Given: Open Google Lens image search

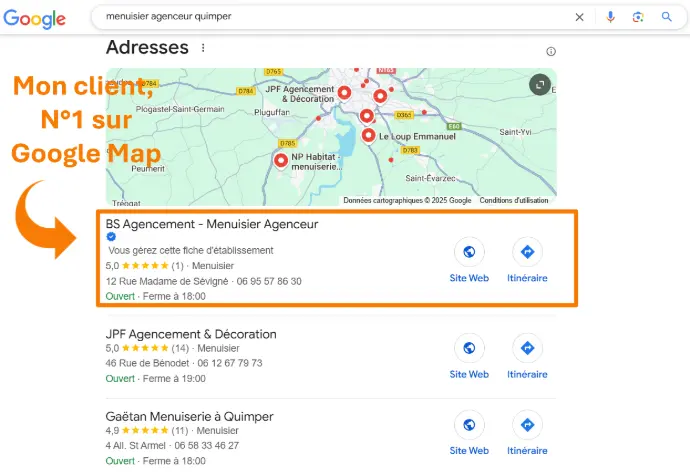Looking at the screenshot, I should point(638,17).
